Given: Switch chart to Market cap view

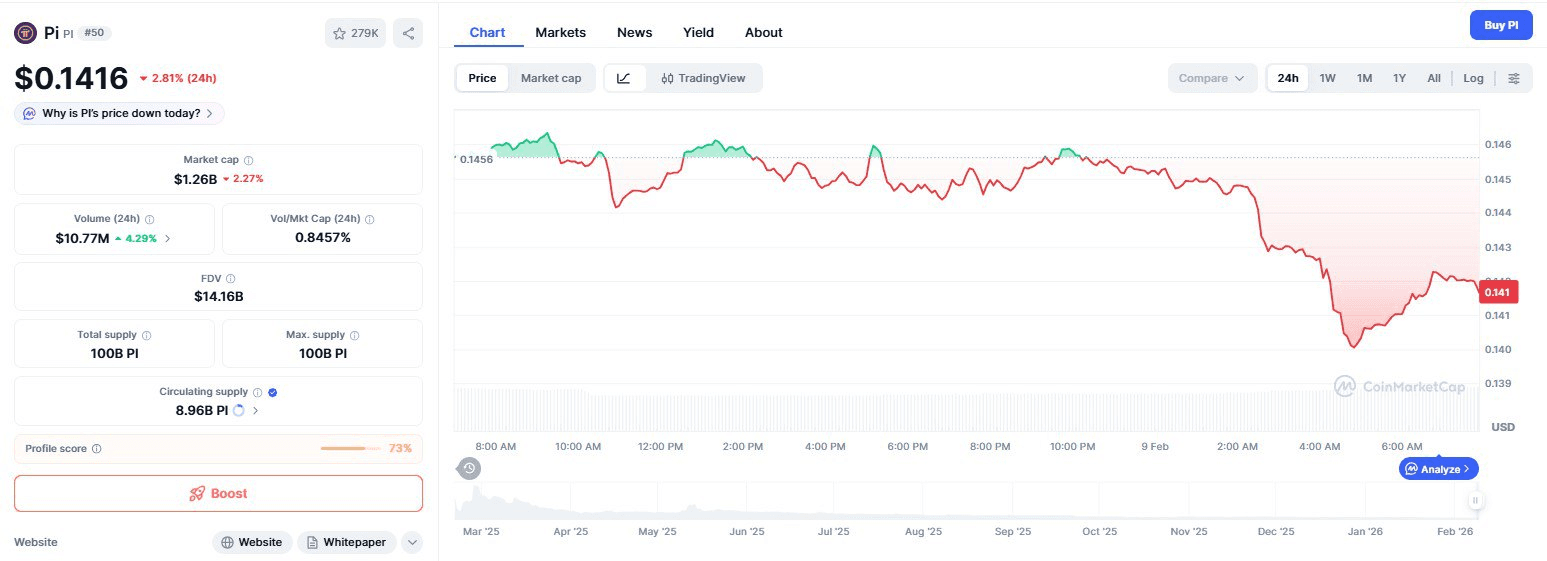Looking at the screenshot, I should pyautogui.click(x=550, y=78).
